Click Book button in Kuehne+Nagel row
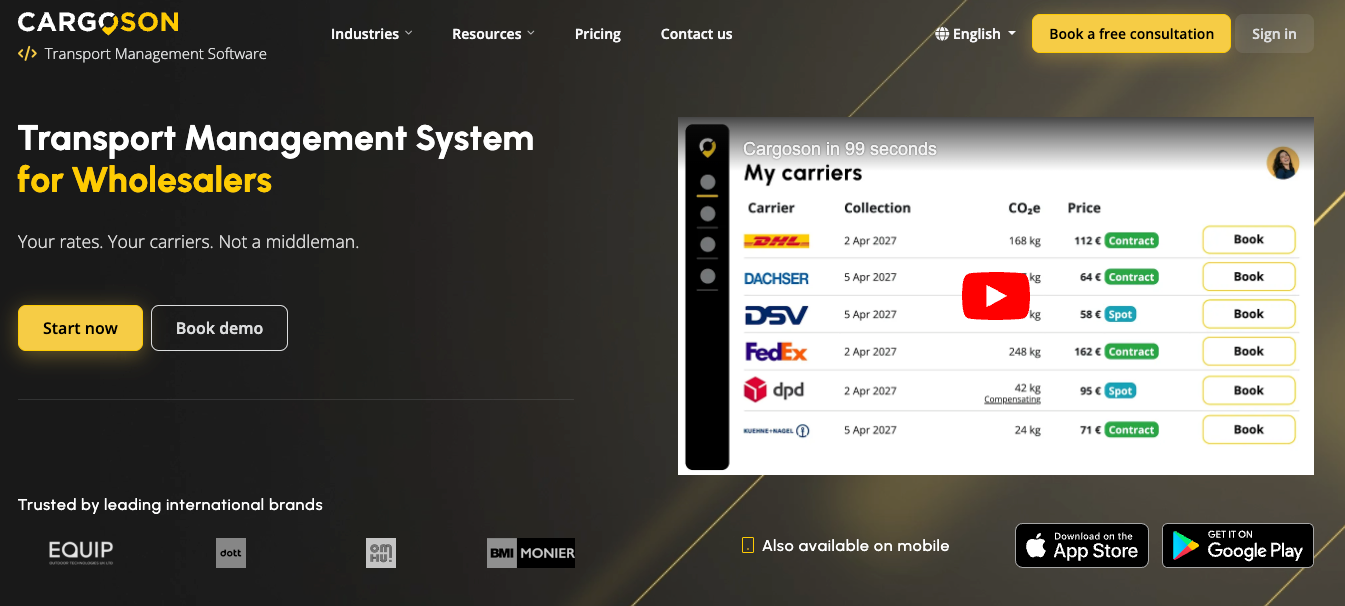The width and height of the screenshot is (1345, 606). [1248, 429]
